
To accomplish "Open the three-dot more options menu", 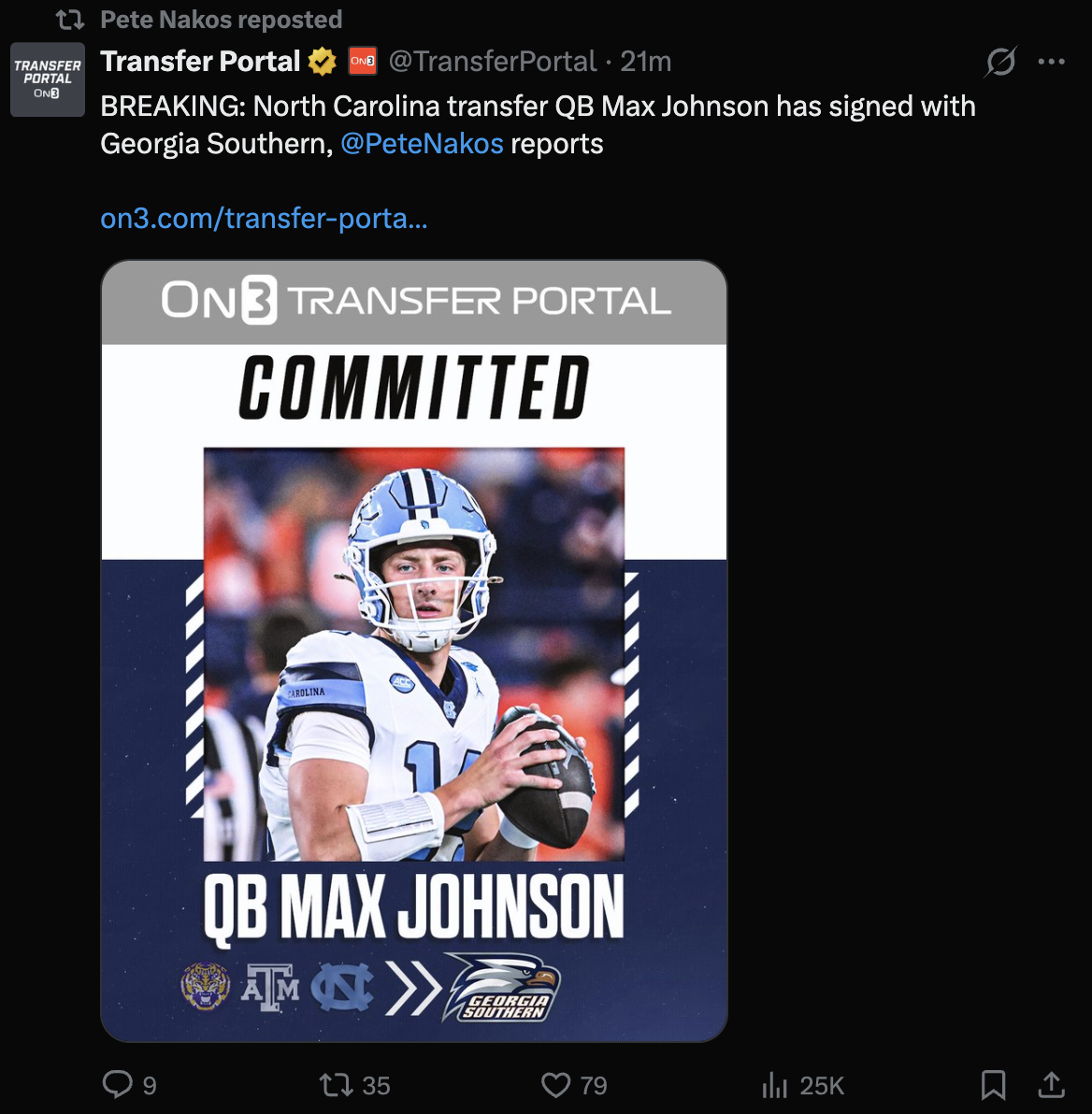I will [x=1051, y=62].
